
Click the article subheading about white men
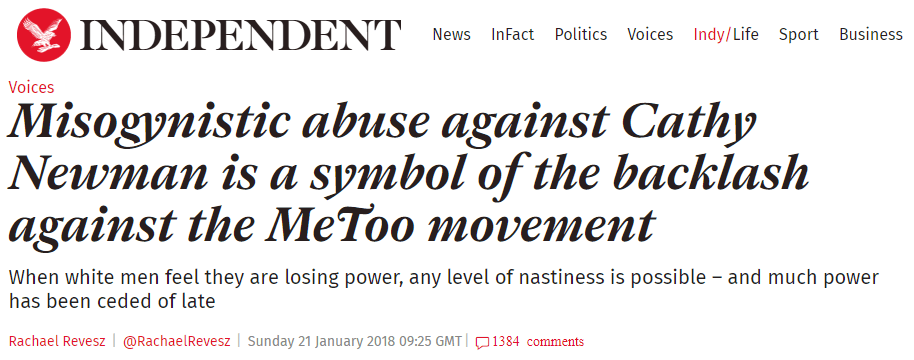click(x=443, y=290)
